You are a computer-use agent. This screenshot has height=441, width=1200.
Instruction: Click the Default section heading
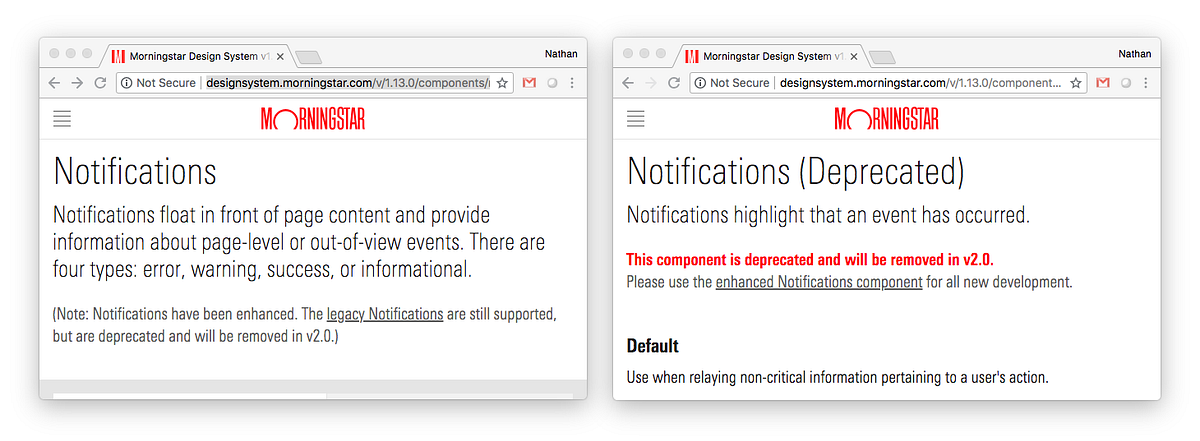point(653,346)
